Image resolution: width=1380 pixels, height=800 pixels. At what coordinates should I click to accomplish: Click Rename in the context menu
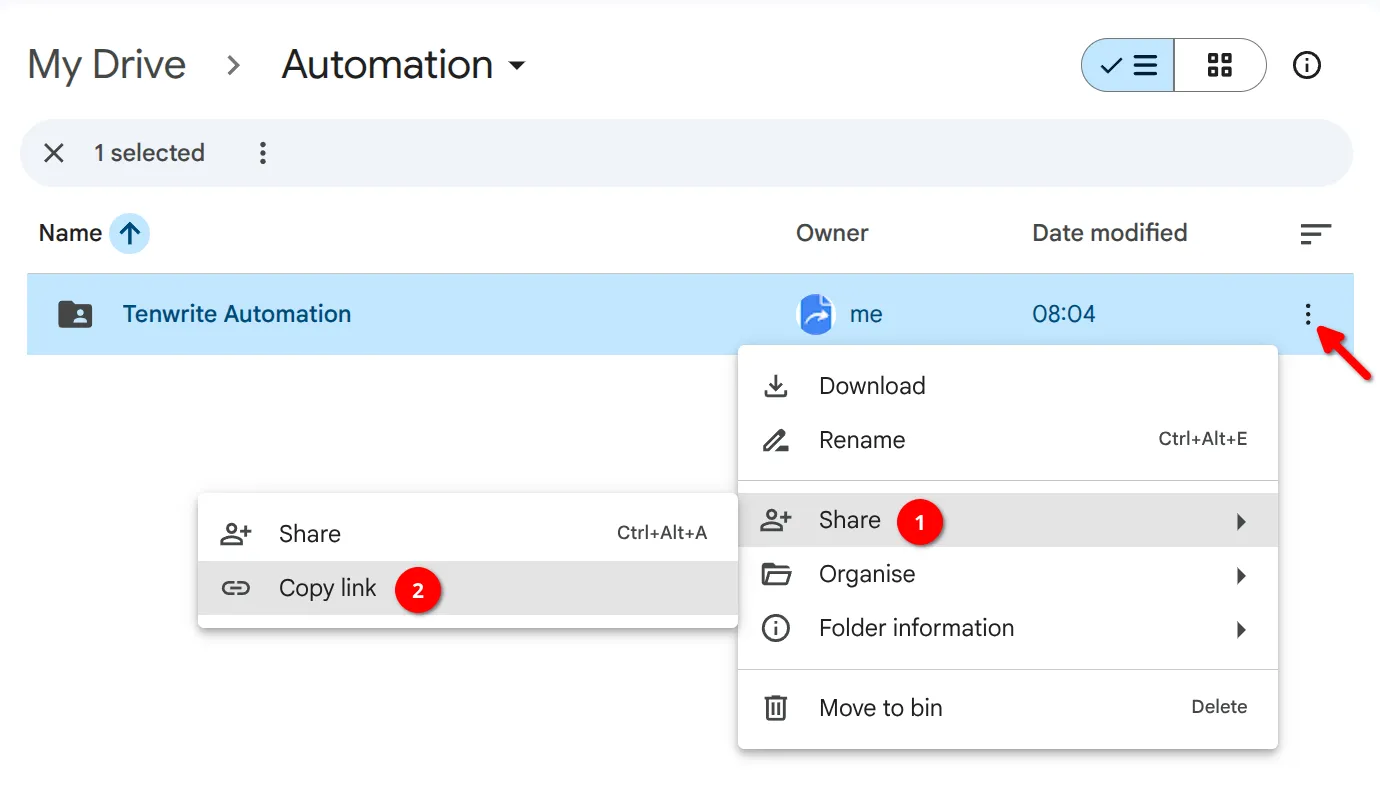861,440
